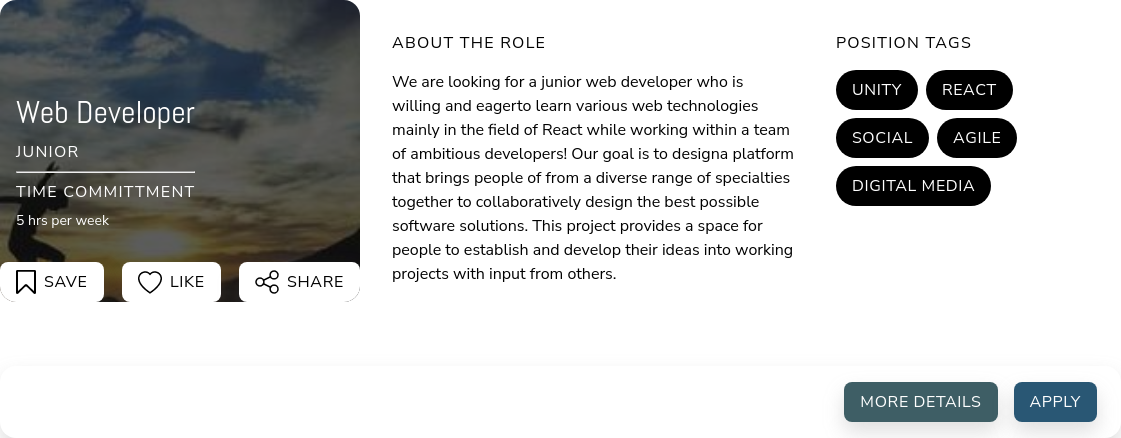Viewport: 1121px width, 438px height.
Task: Click the 5 hrs per week text
Action: (62, 220)
